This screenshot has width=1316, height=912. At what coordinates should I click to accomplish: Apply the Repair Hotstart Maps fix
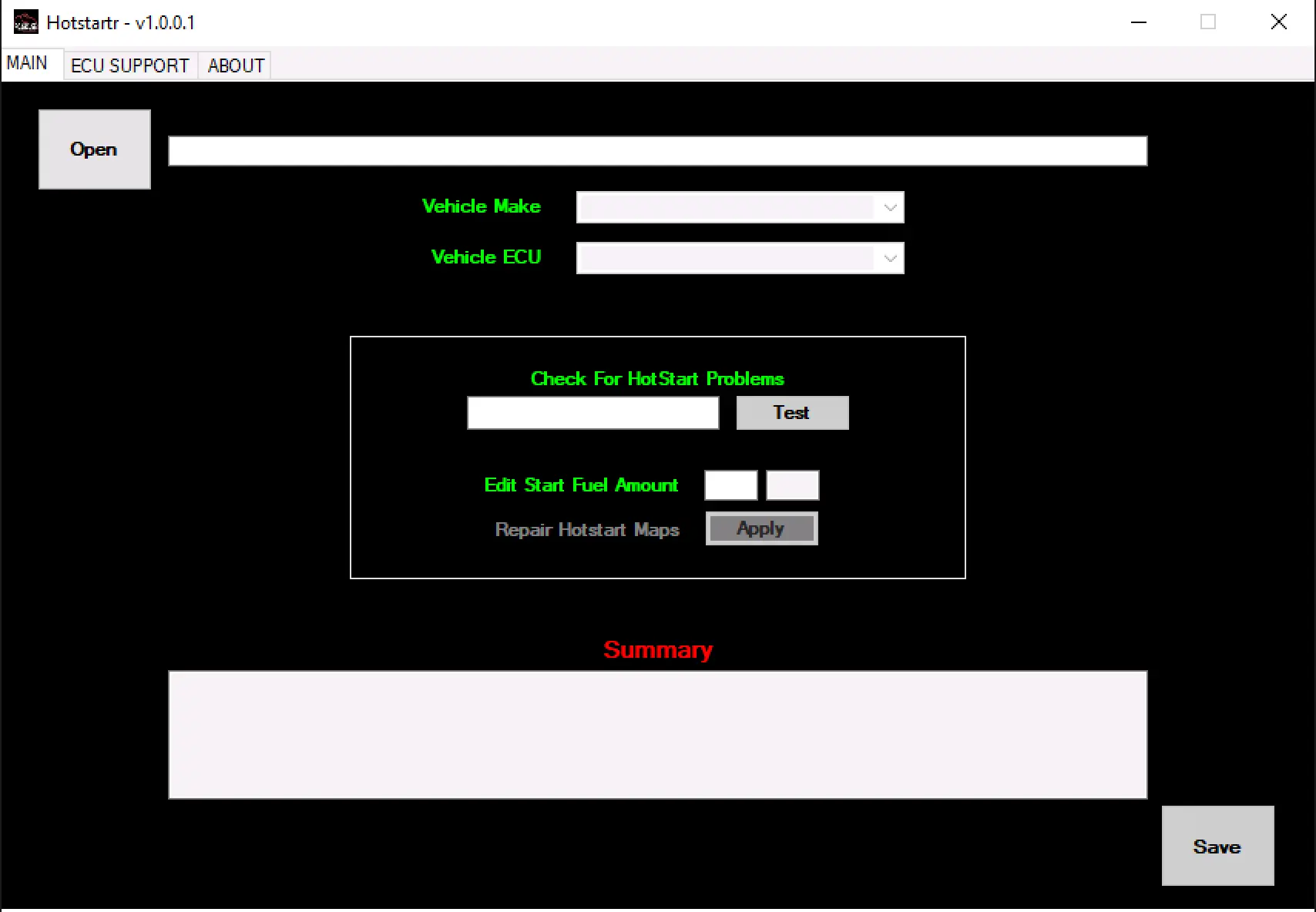pos(761,528)
